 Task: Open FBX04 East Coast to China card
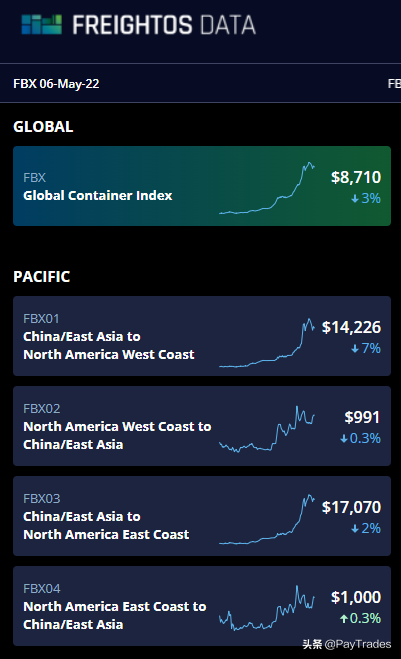coord(202,606)
